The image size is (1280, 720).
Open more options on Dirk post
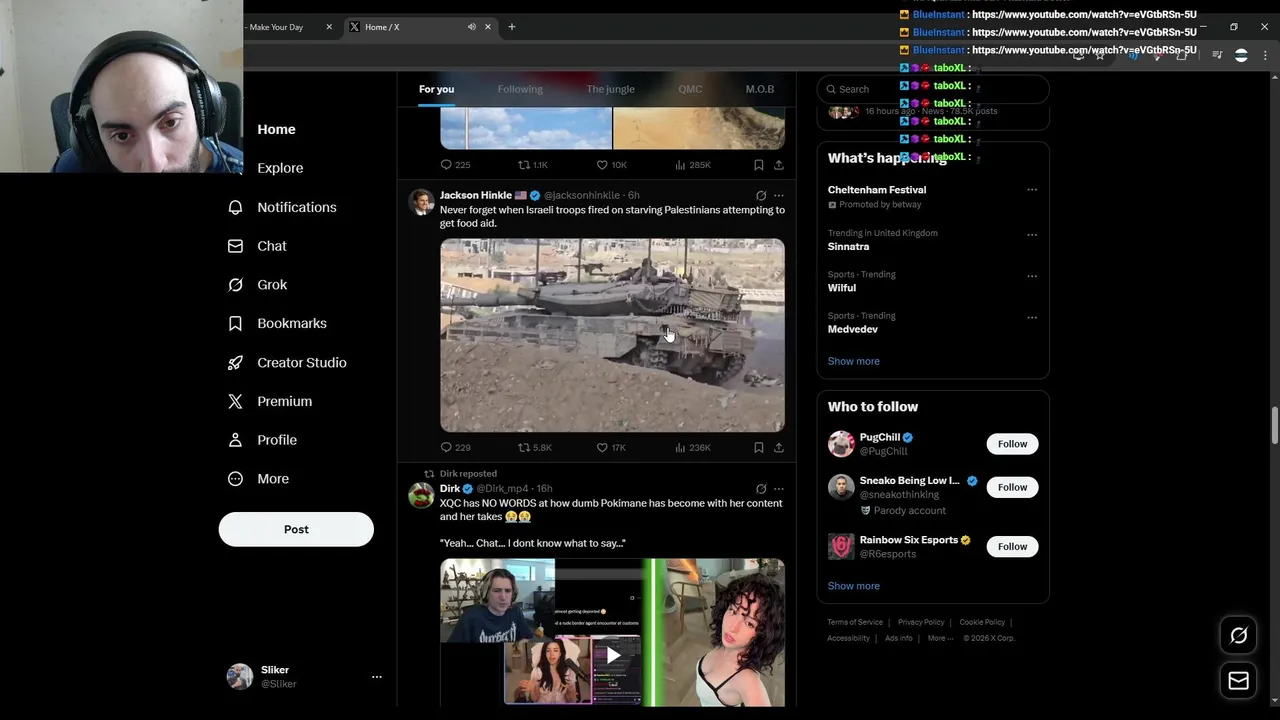pos(779,489)
